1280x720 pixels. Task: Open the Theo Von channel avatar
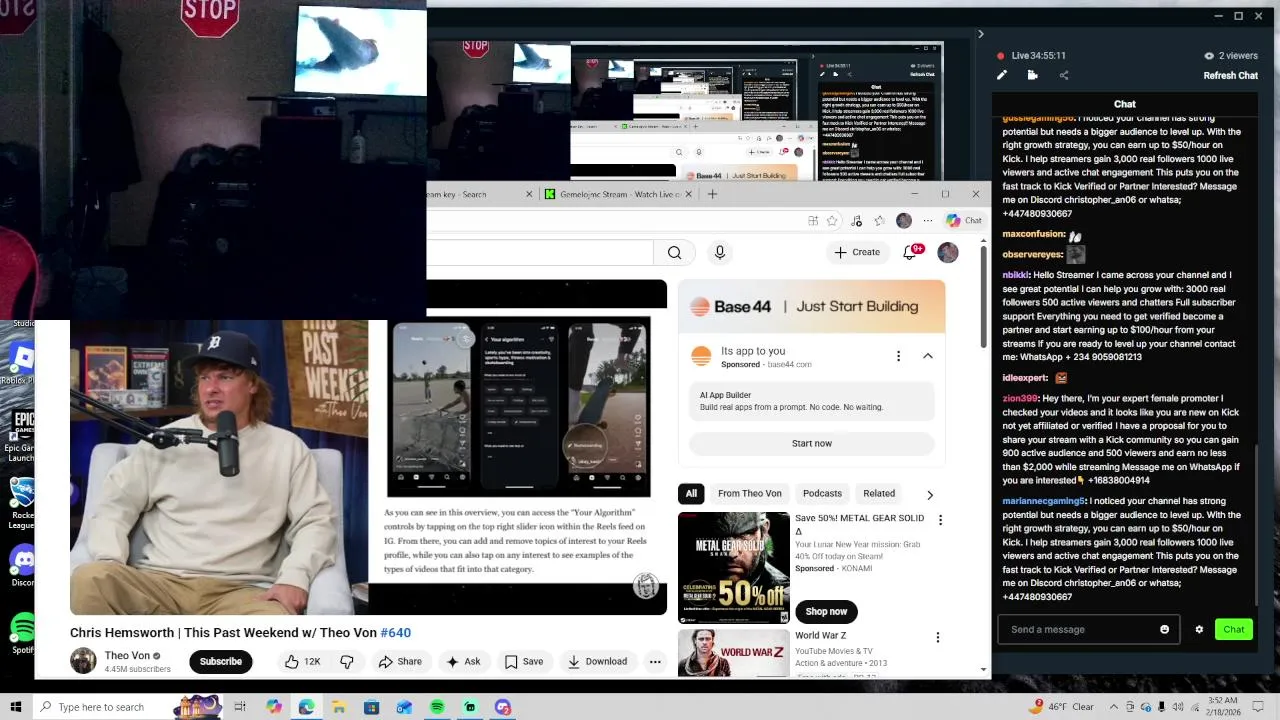[83, 661]
